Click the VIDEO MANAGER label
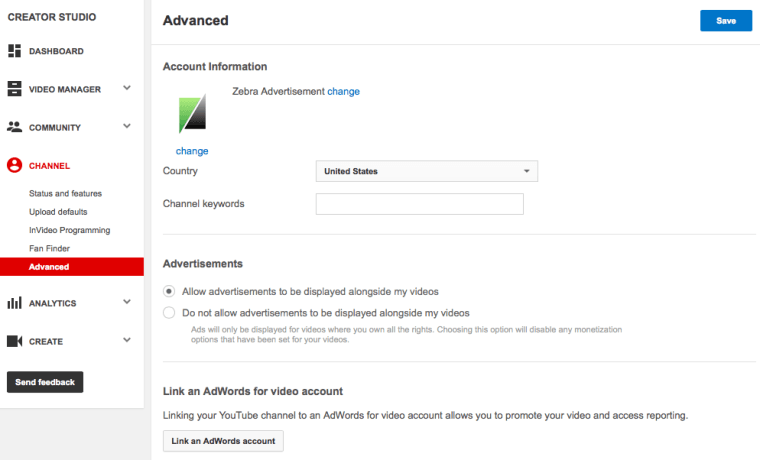This screenshot has height=460, width=760. tap(65, 90)
